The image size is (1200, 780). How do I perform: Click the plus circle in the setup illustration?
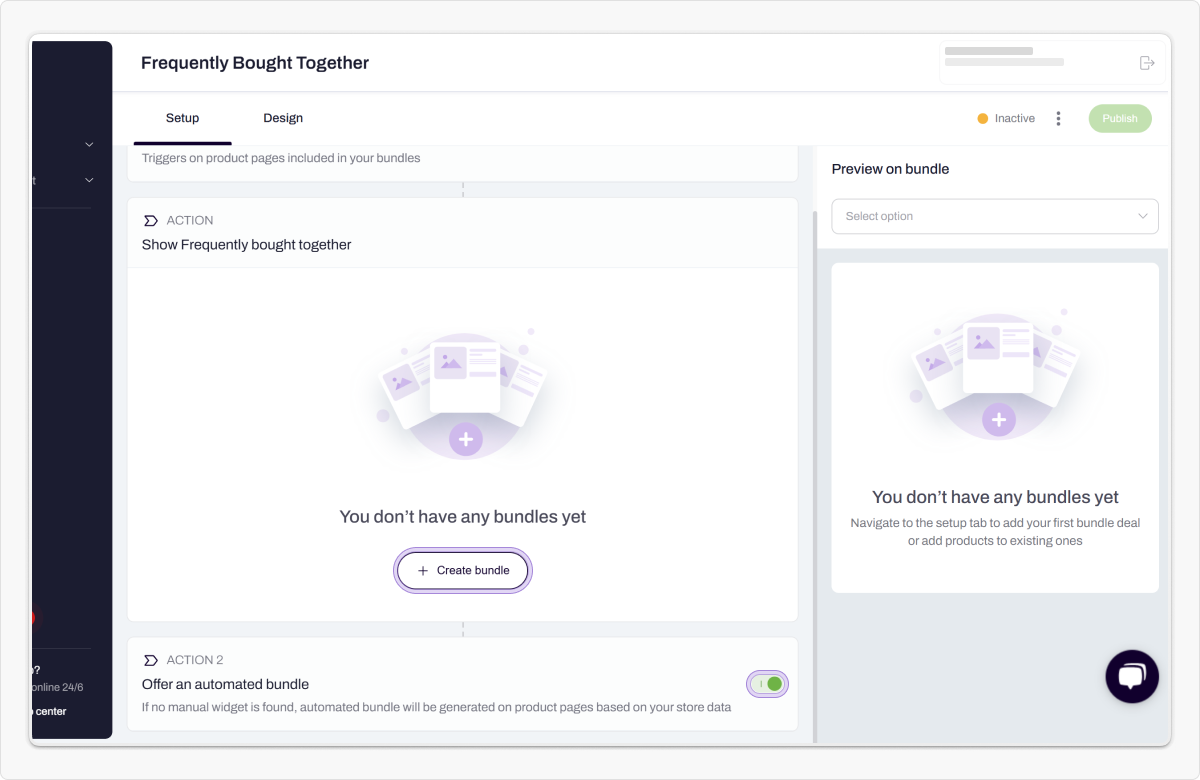click(x=465, y=439)
